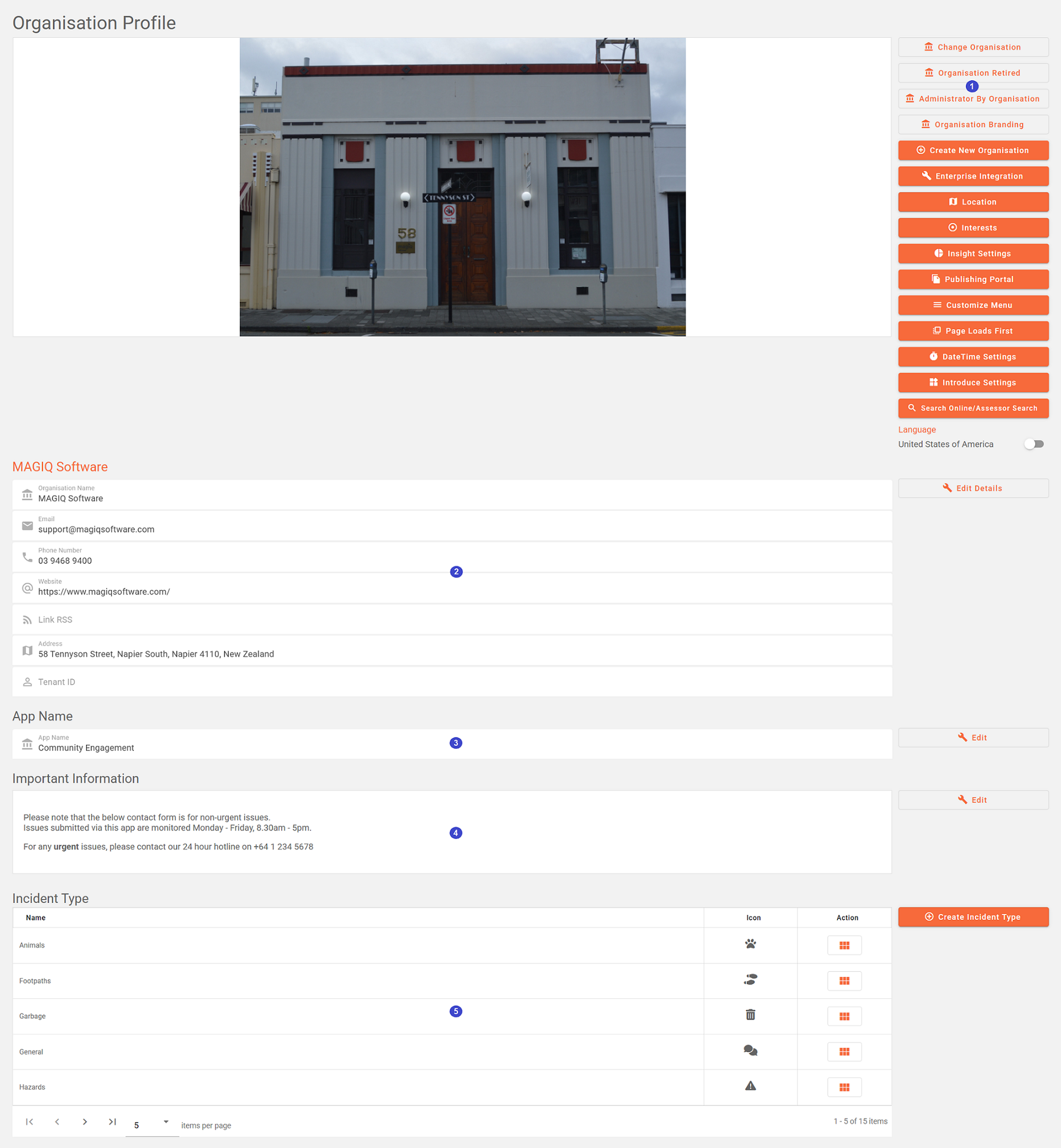Image resolution: width=1061 pixels, height=1148 pixels.
Task: Click the organisation building photo
Action: (462, 187)
